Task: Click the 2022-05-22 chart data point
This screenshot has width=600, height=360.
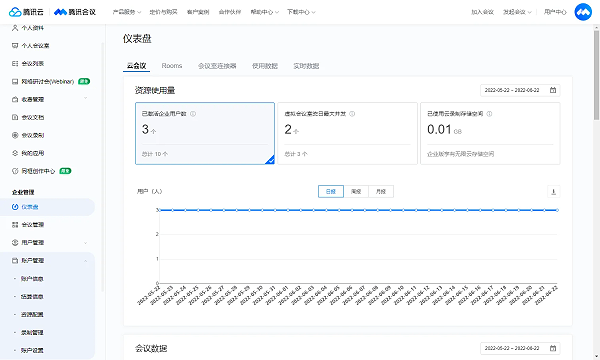Action: pos(160,210)
